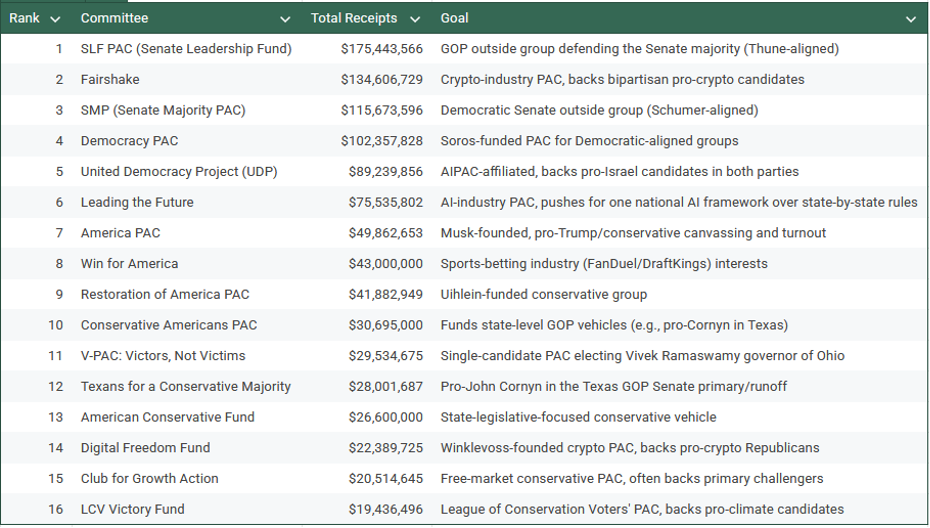This screenshot has height=528, width=930.
Task: Select Restoration of America PAC cell
Action: coord(187,294)
